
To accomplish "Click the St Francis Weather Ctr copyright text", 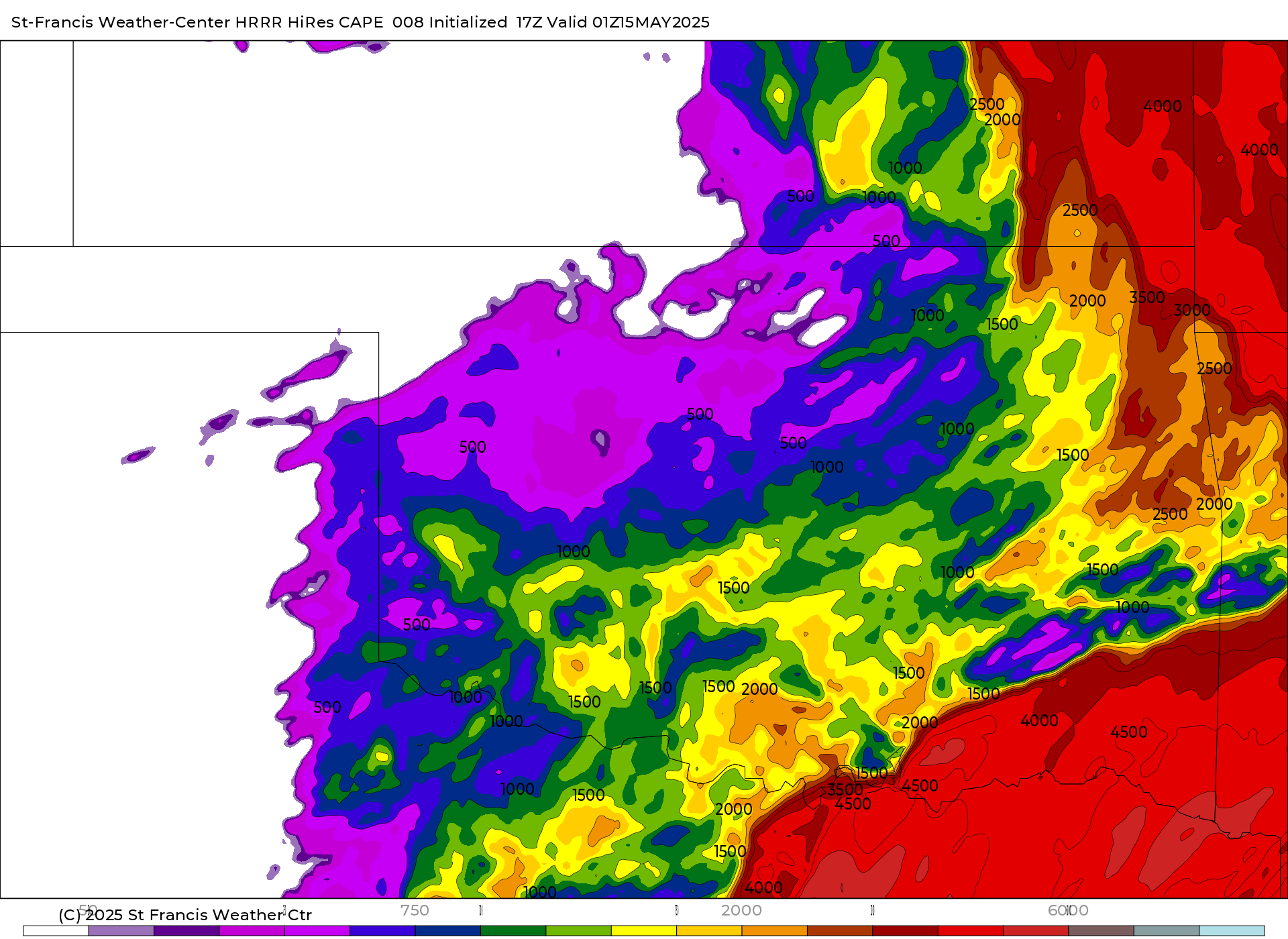I will pyautogui.click(x=185, y=915).
